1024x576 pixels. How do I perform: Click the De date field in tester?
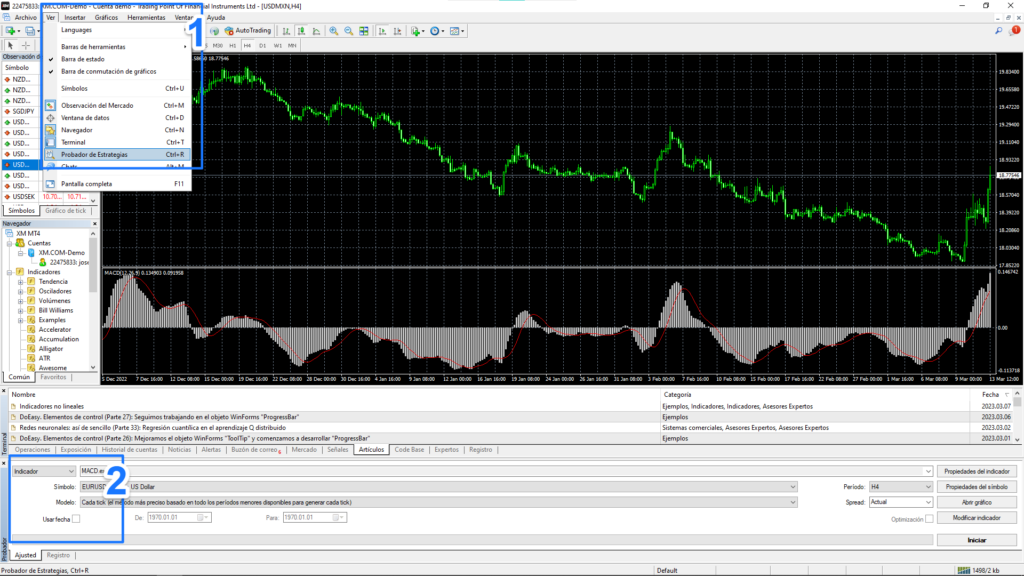coord(179,518)
